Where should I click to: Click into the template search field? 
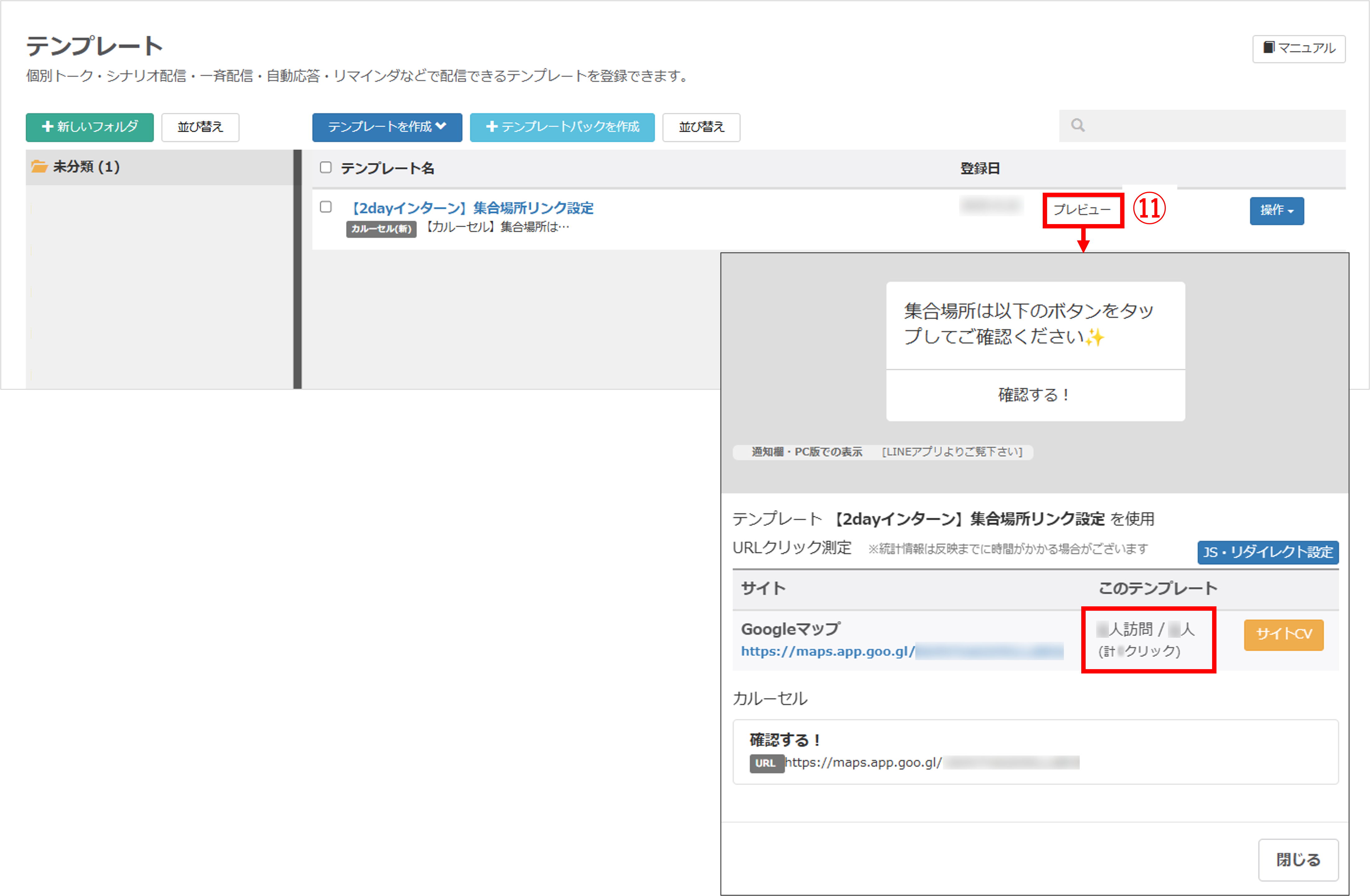point(1209,126)
